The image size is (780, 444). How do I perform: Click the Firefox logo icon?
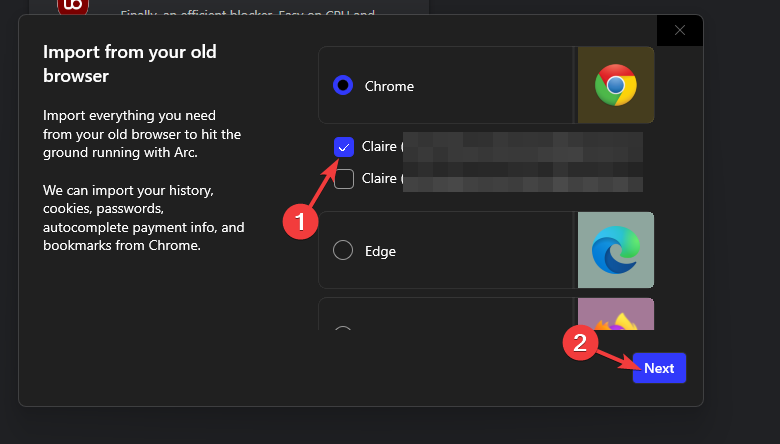[x=616, y=321]
